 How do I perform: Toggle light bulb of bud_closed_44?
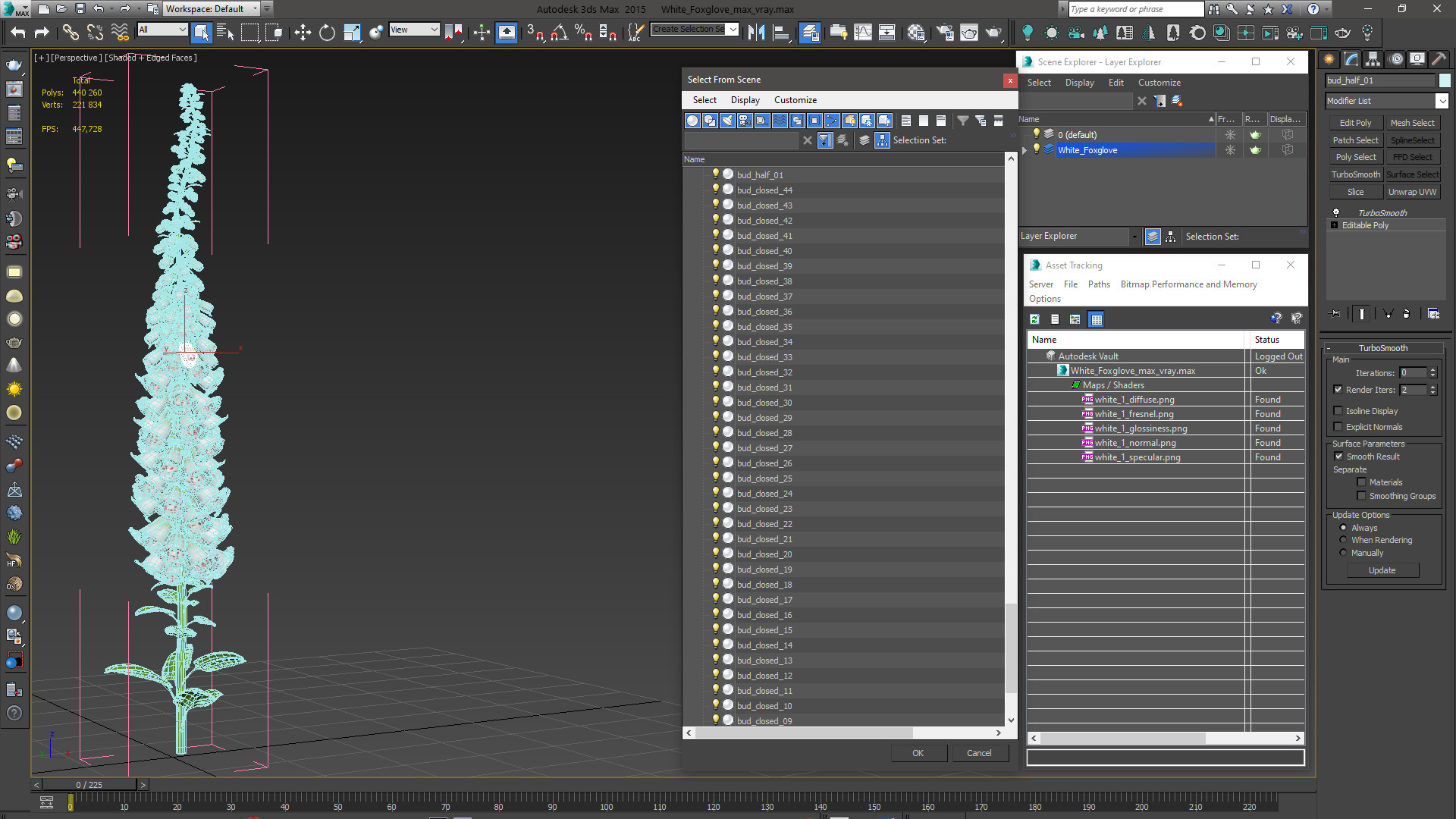point(715,190)
